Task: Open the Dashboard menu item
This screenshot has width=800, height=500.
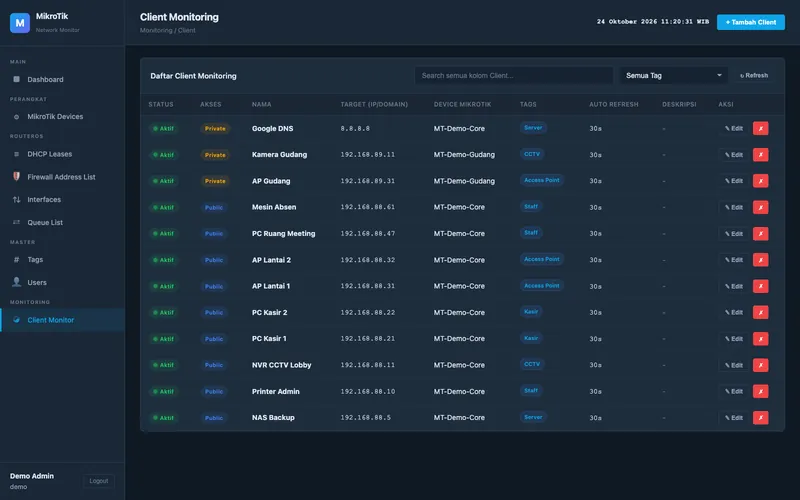Action: [x=62, y=79]
